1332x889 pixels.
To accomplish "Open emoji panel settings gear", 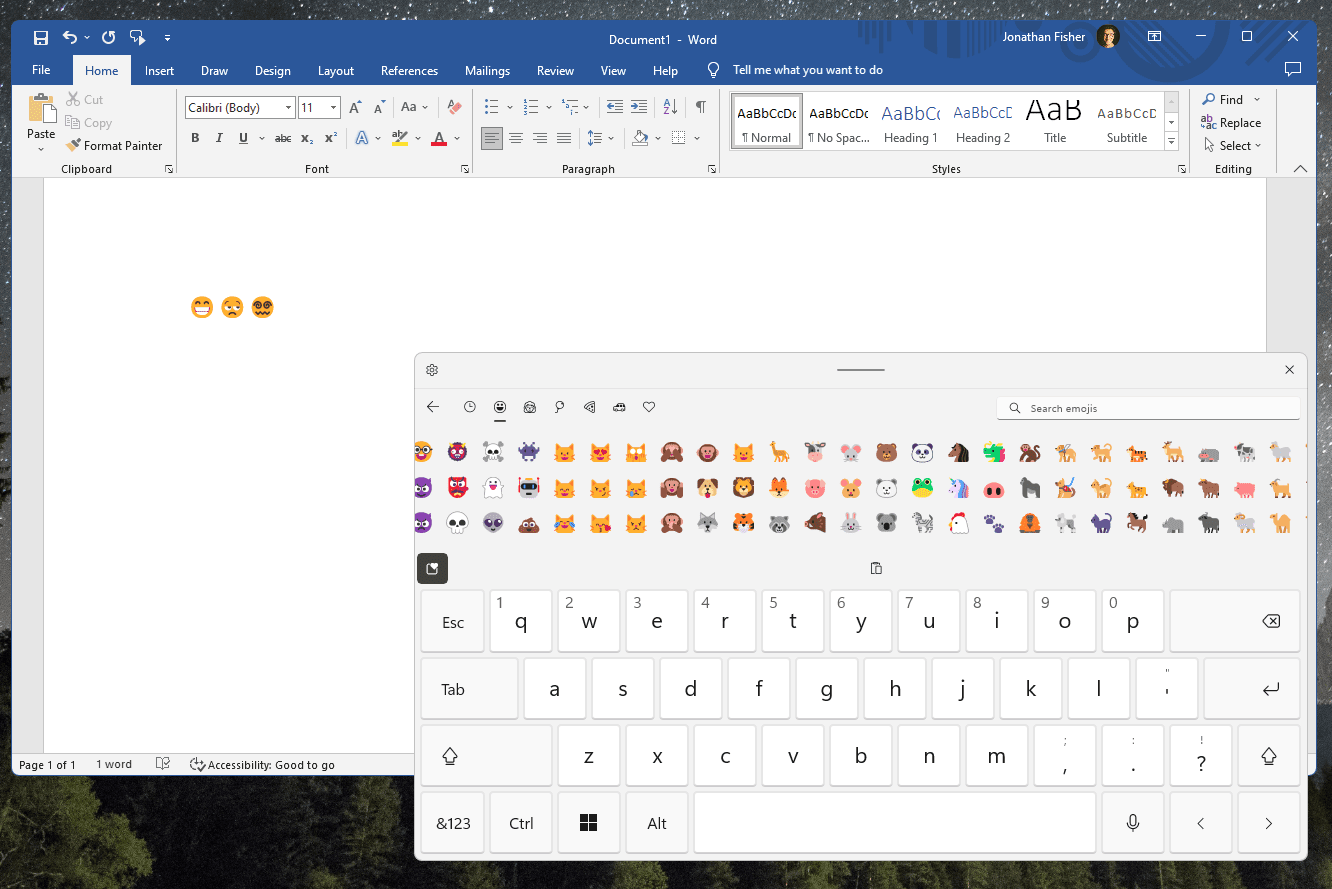I will point(432,369).
